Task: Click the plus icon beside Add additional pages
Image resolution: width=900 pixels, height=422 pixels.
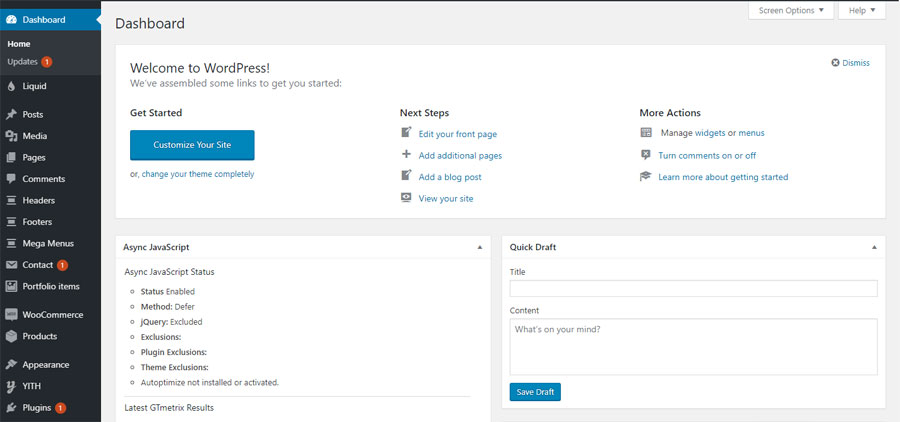Action: tap(406, 154)
